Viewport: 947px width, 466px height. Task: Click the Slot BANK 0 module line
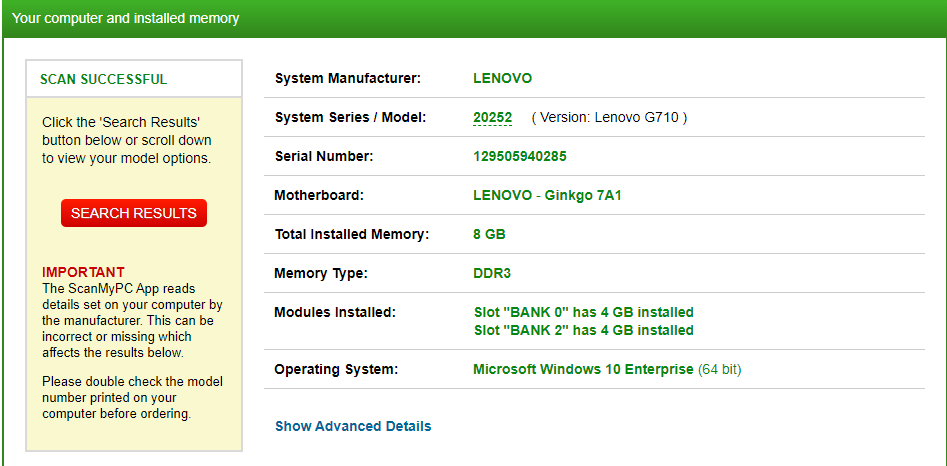pos(583,312)
